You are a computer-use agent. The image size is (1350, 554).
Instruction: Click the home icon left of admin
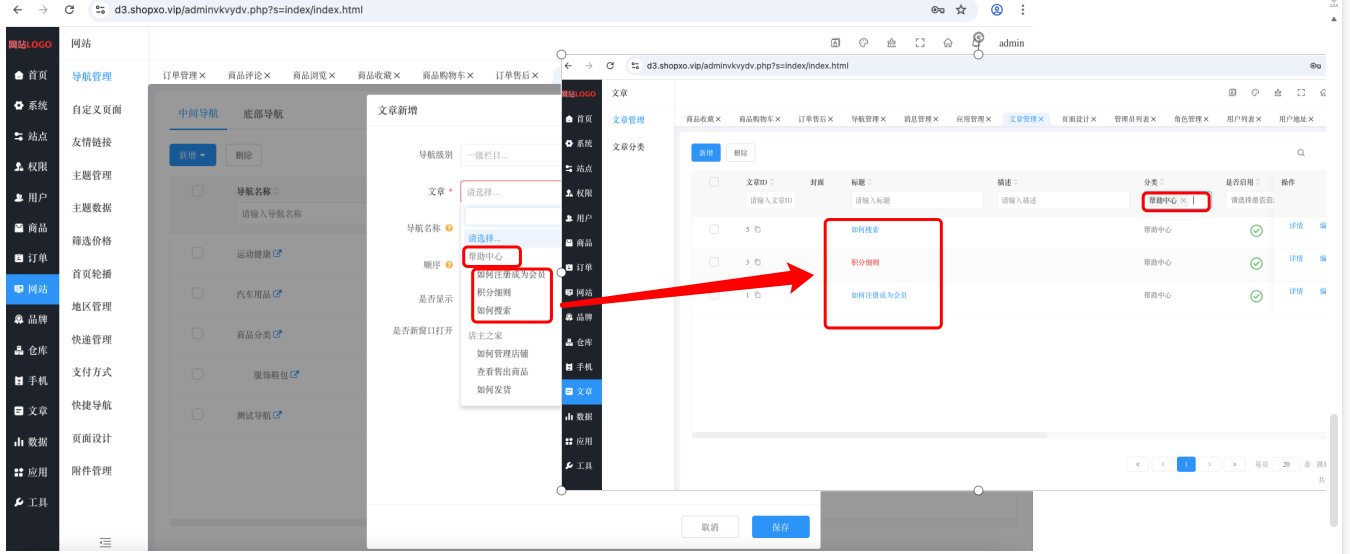click(x=947, y=43)
